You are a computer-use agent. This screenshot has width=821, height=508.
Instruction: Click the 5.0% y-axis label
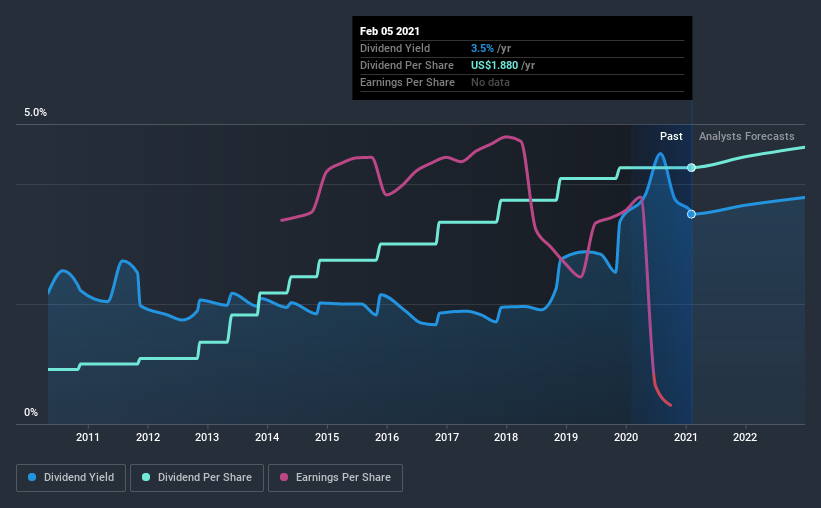pos(36,113)
